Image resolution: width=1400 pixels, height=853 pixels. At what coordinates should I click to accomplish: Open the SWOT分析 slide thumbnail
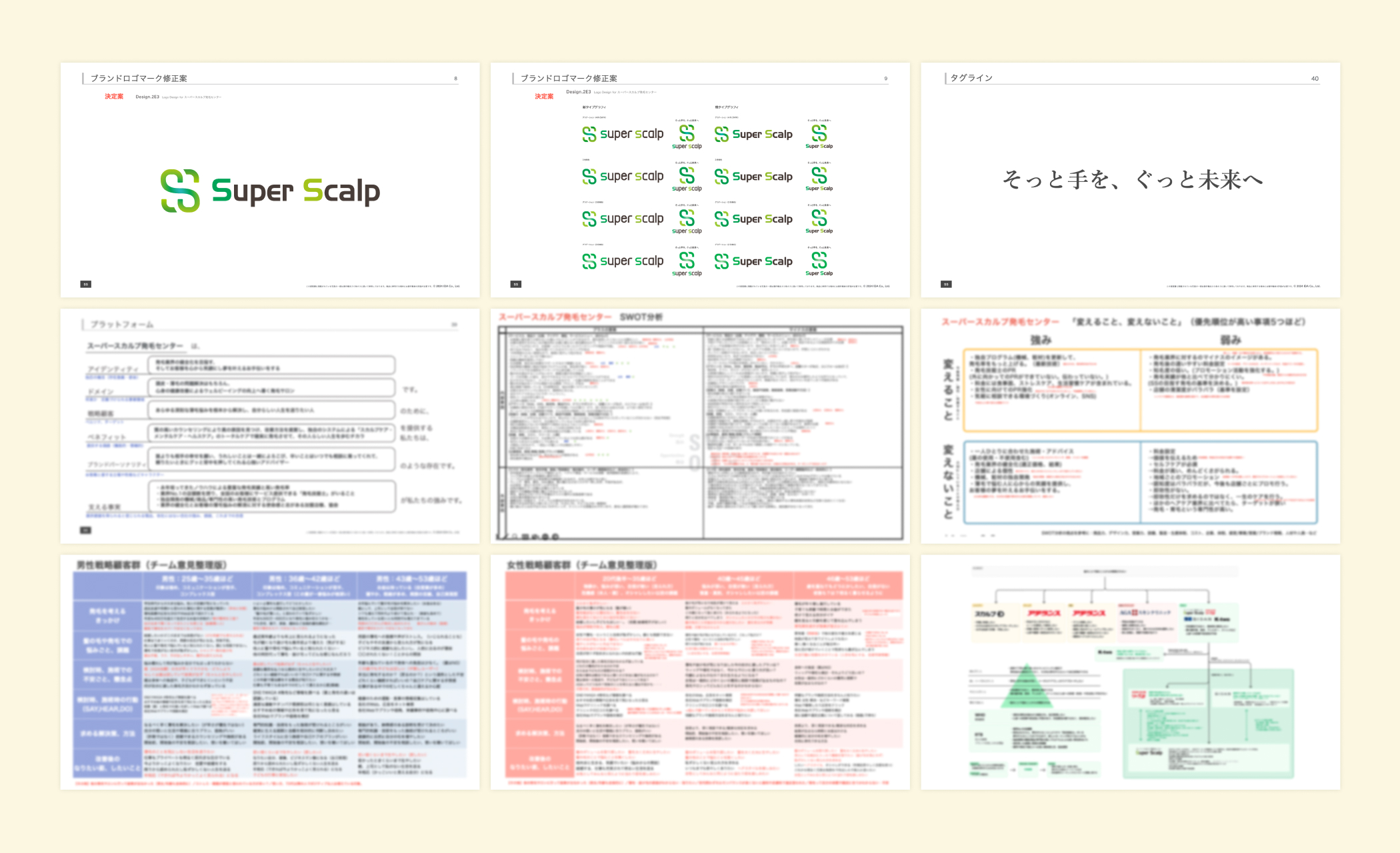[700, 426]
